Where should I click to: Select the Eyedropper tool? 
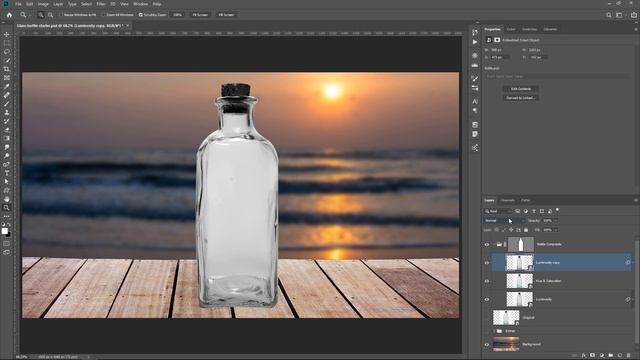(7, 86)
